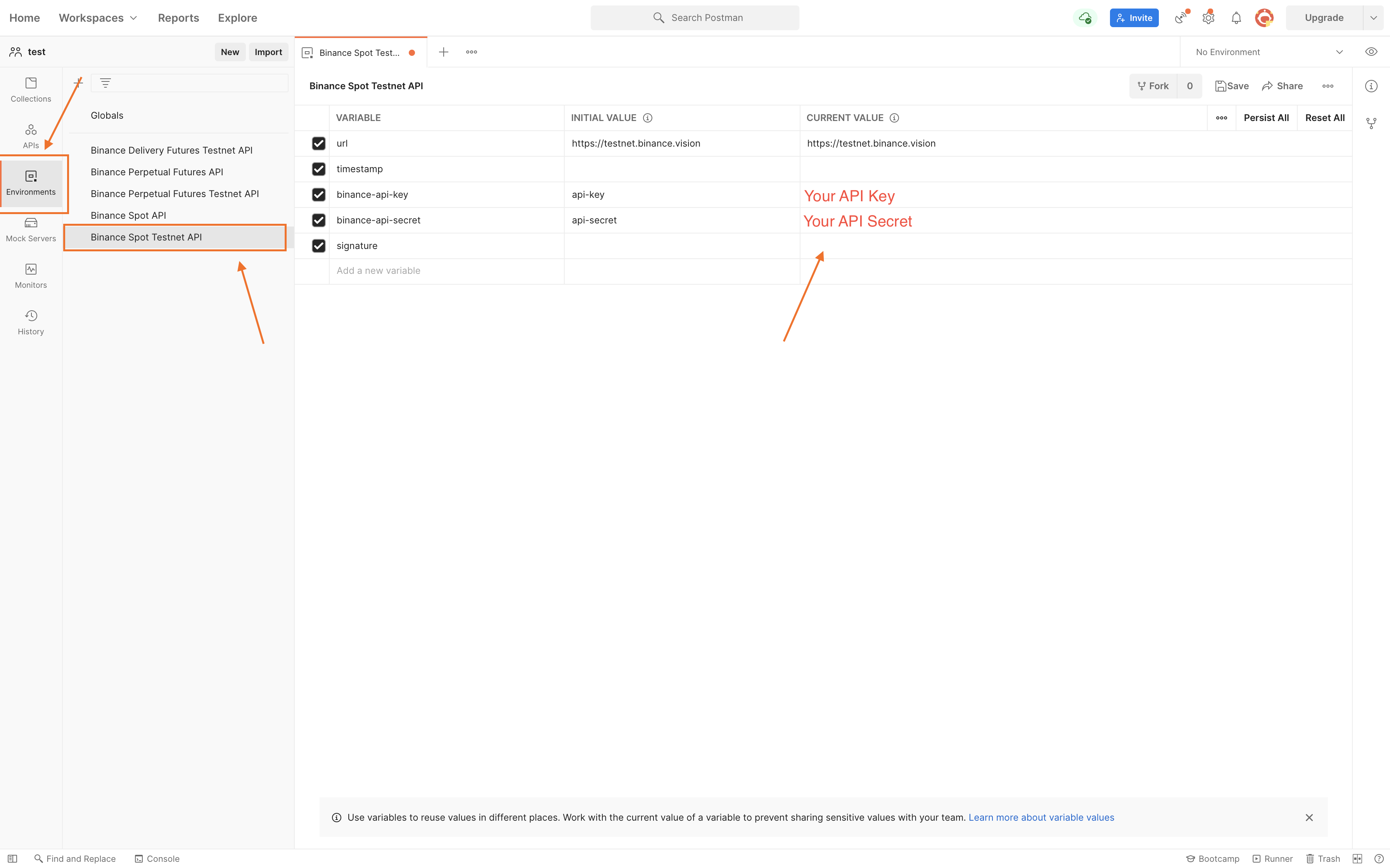Open the Reports menu item
This screenshot has width=1390, height=868.
pos(178,18)
